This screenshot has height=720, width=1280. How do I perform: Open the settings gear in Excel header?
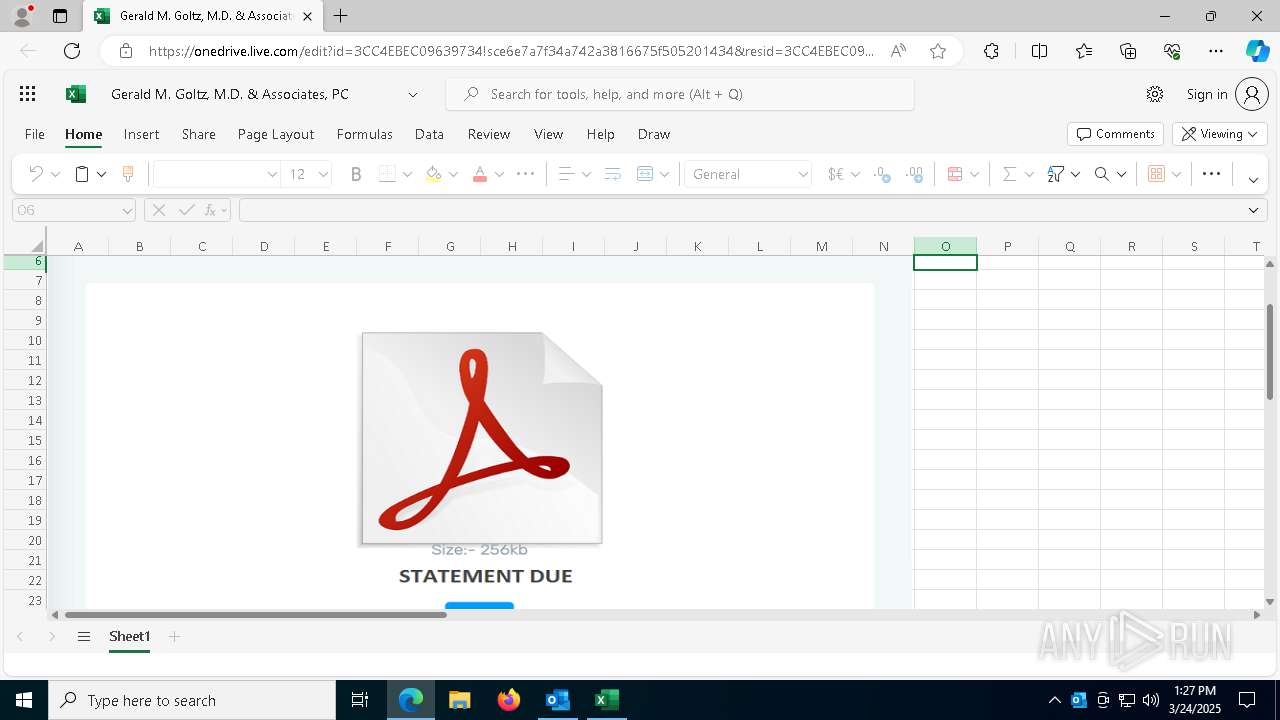[x=1155, y=94]
